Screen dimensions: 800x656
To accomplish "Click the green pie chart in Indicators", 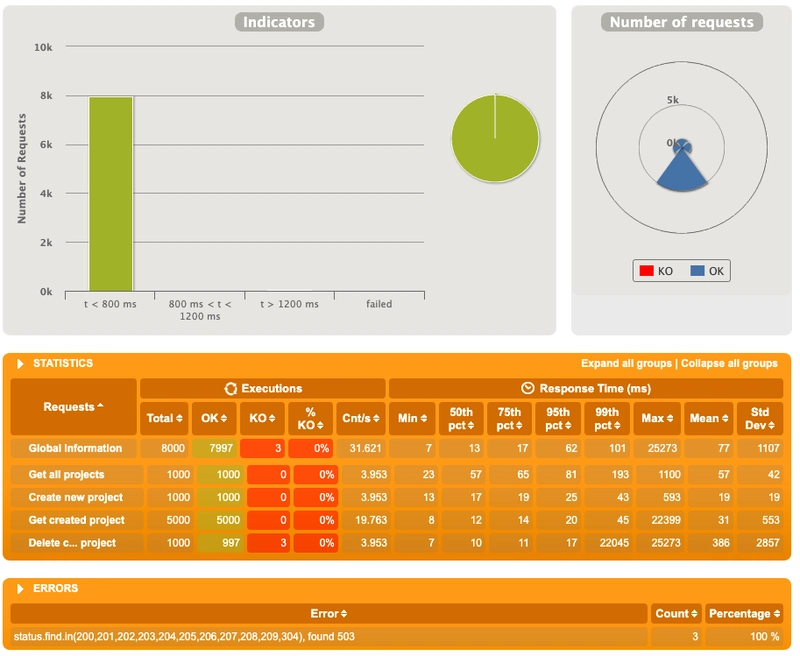I will tap(495, 139).
